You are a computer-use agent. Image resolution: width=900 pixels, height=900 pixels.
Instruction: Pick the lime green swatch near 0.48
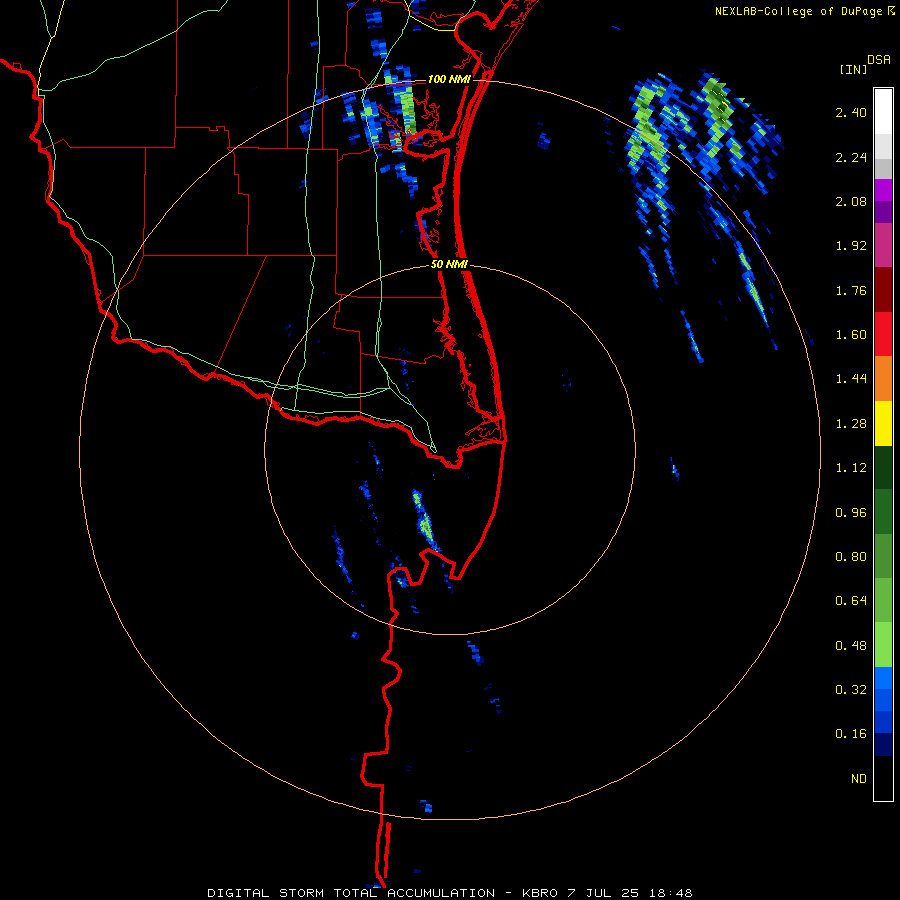tap(883, 645)
